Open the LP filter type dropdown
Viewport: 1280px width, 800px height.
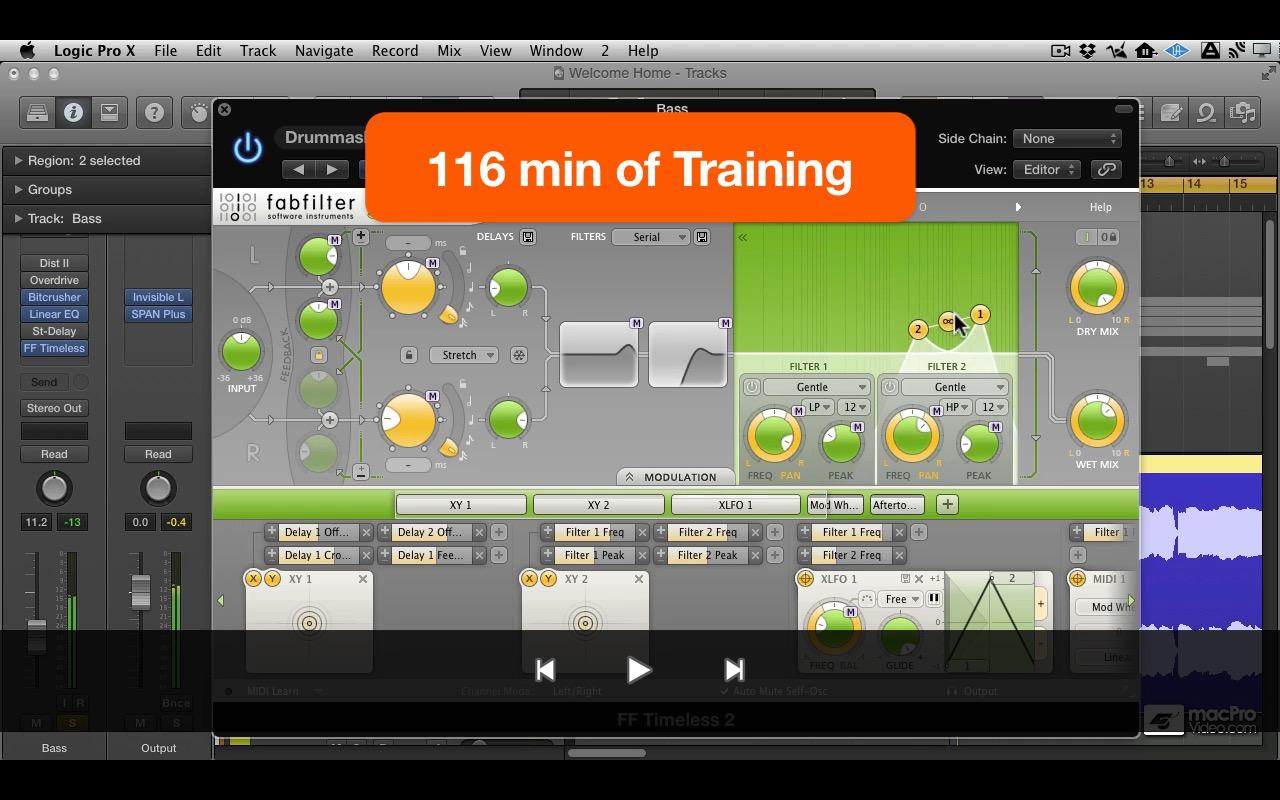pyautogui.click(x=820, y=407)
